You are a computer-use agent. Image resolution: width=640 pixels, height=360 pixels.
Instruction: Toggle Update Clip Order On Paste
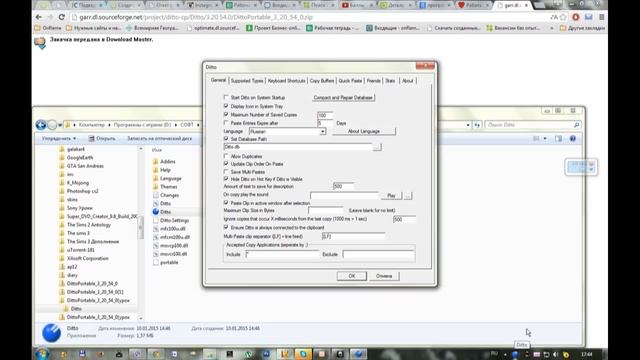tap(226, 164)
